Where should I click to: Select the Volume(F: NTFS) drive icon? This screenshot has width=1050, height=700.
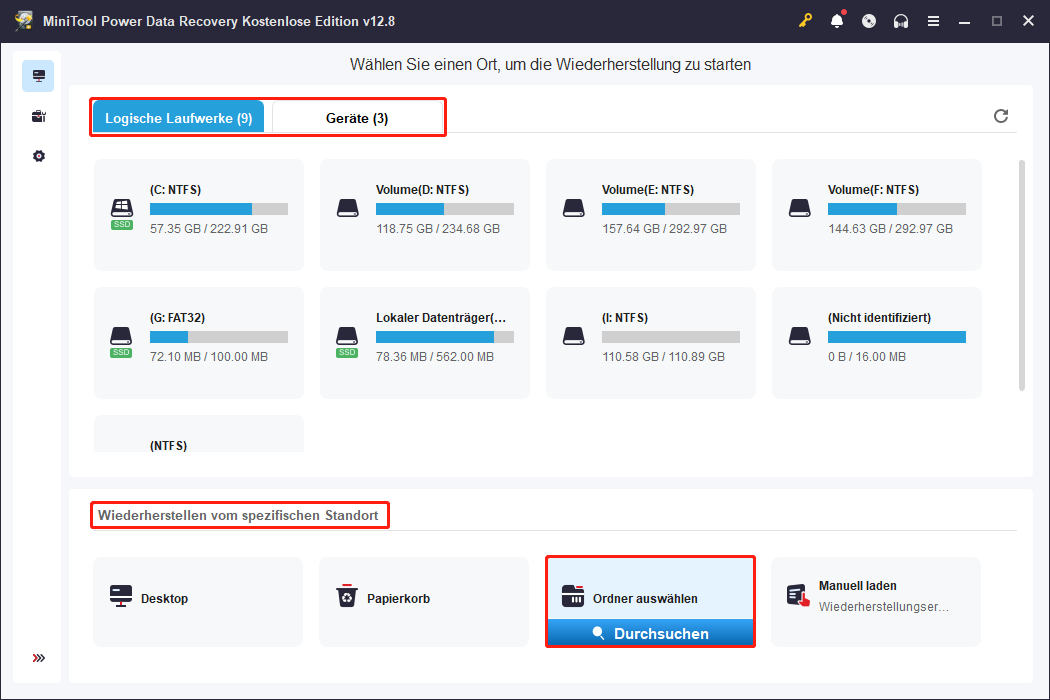[800, 208]
